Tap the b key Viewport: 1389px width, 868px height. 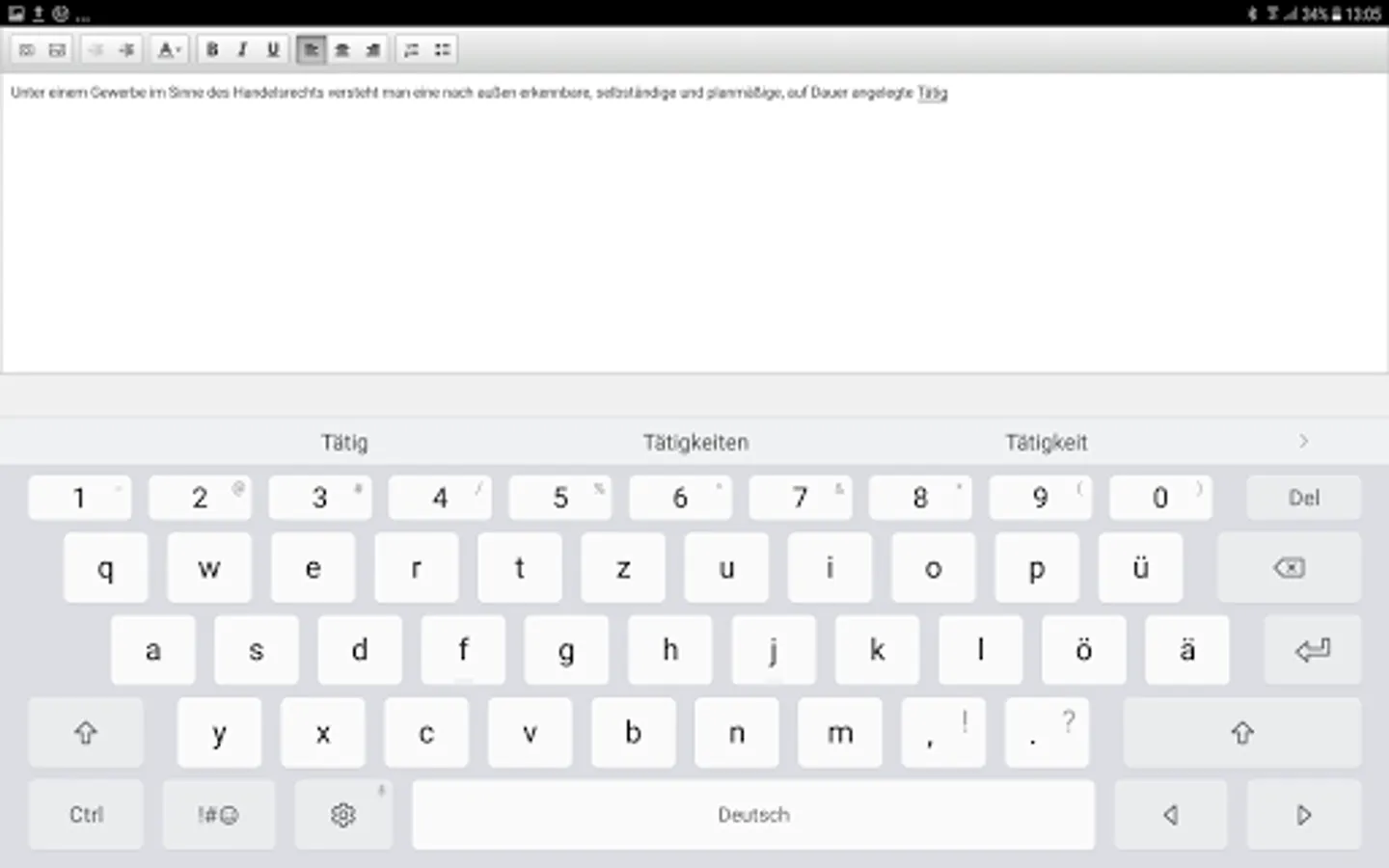click(x=633, y=733)
